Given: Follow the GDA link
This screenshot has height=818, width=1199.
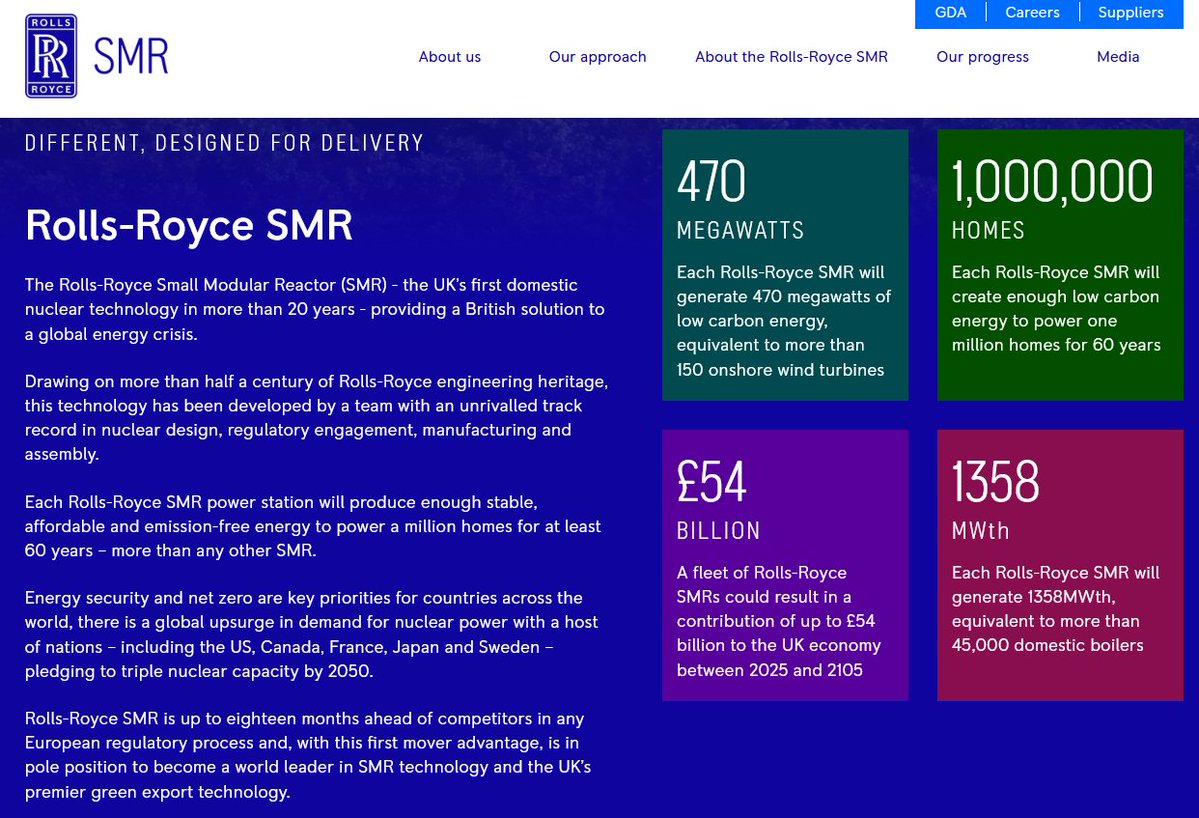Looking at the screenshot, I should tap(950, 12).
